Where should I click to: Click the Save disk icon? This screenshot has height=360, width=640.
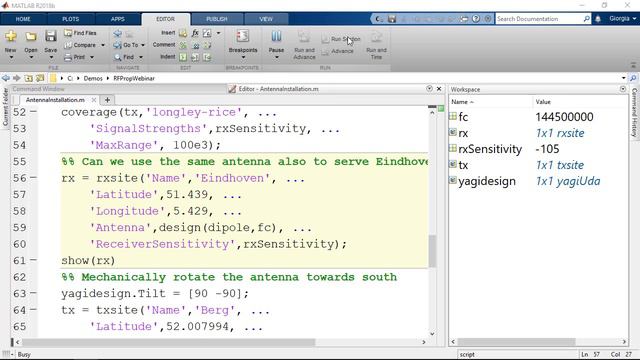(51, 36)
